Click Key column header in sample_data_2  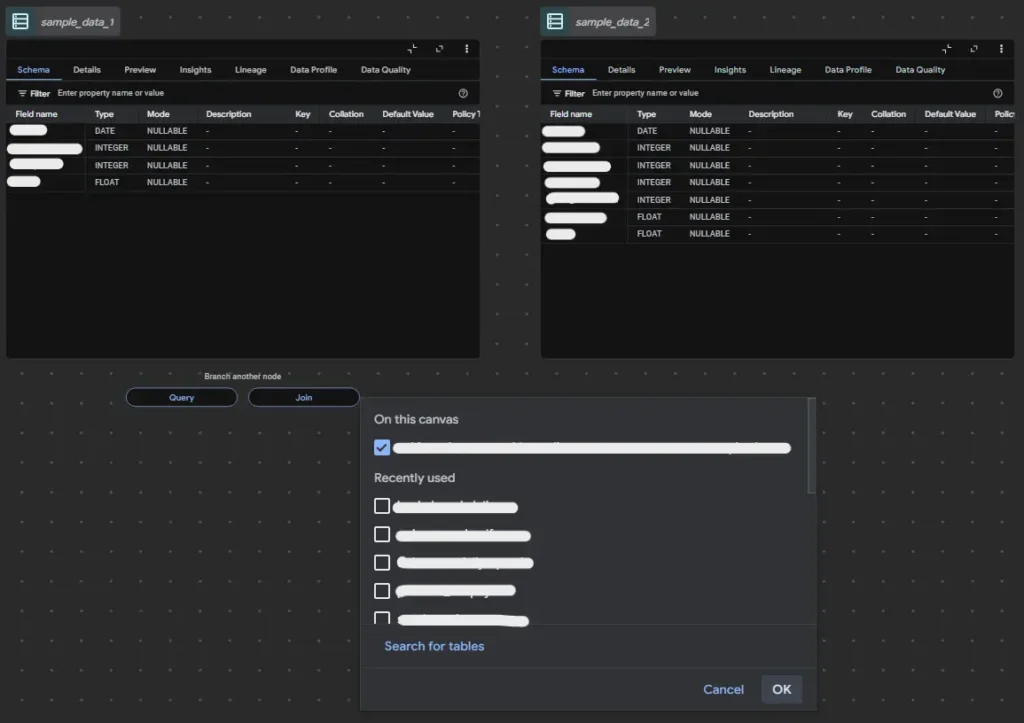pos(844,114)
